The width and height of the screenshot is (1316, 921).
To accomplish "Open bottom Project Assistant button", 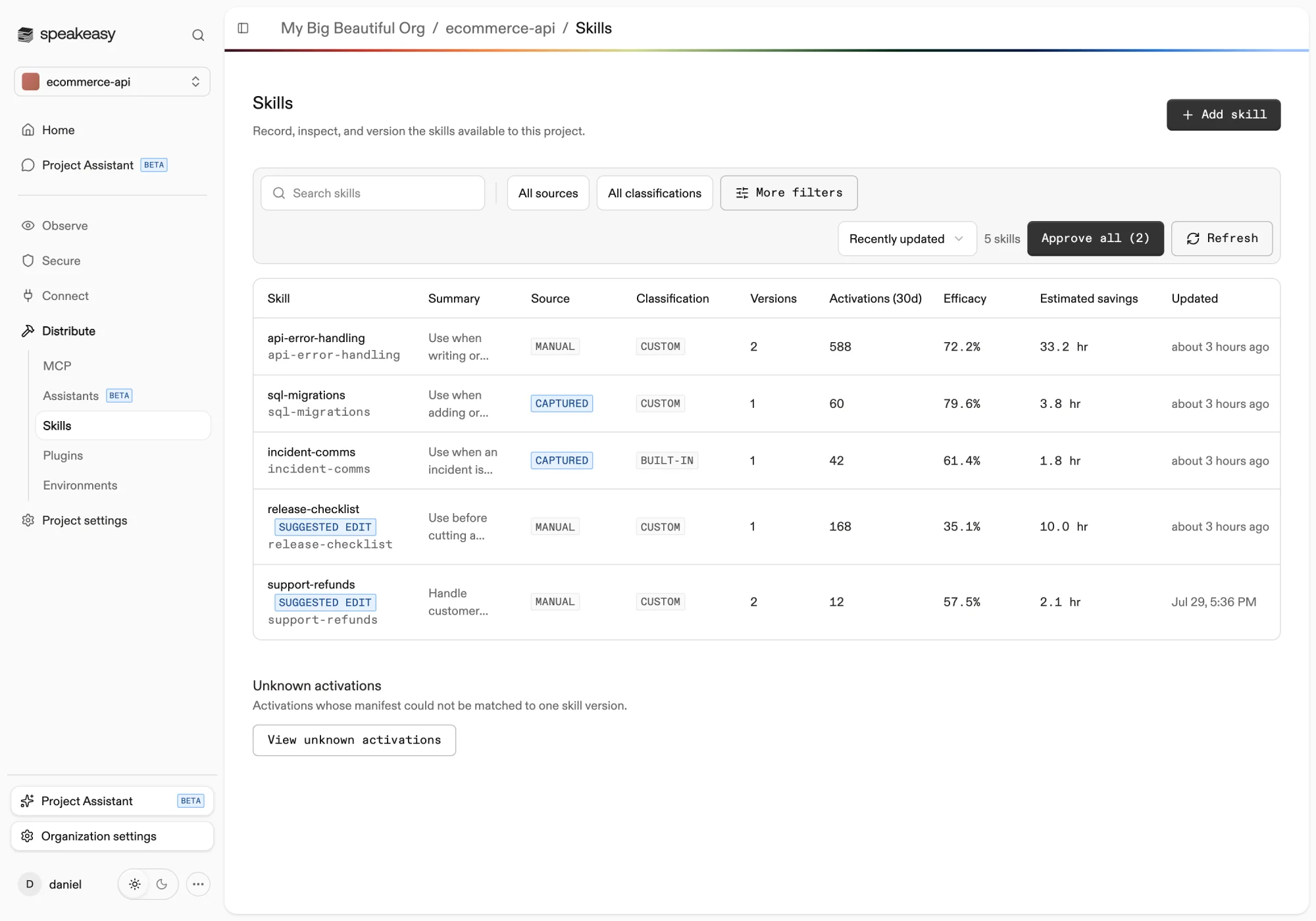I will pos(113,801).
